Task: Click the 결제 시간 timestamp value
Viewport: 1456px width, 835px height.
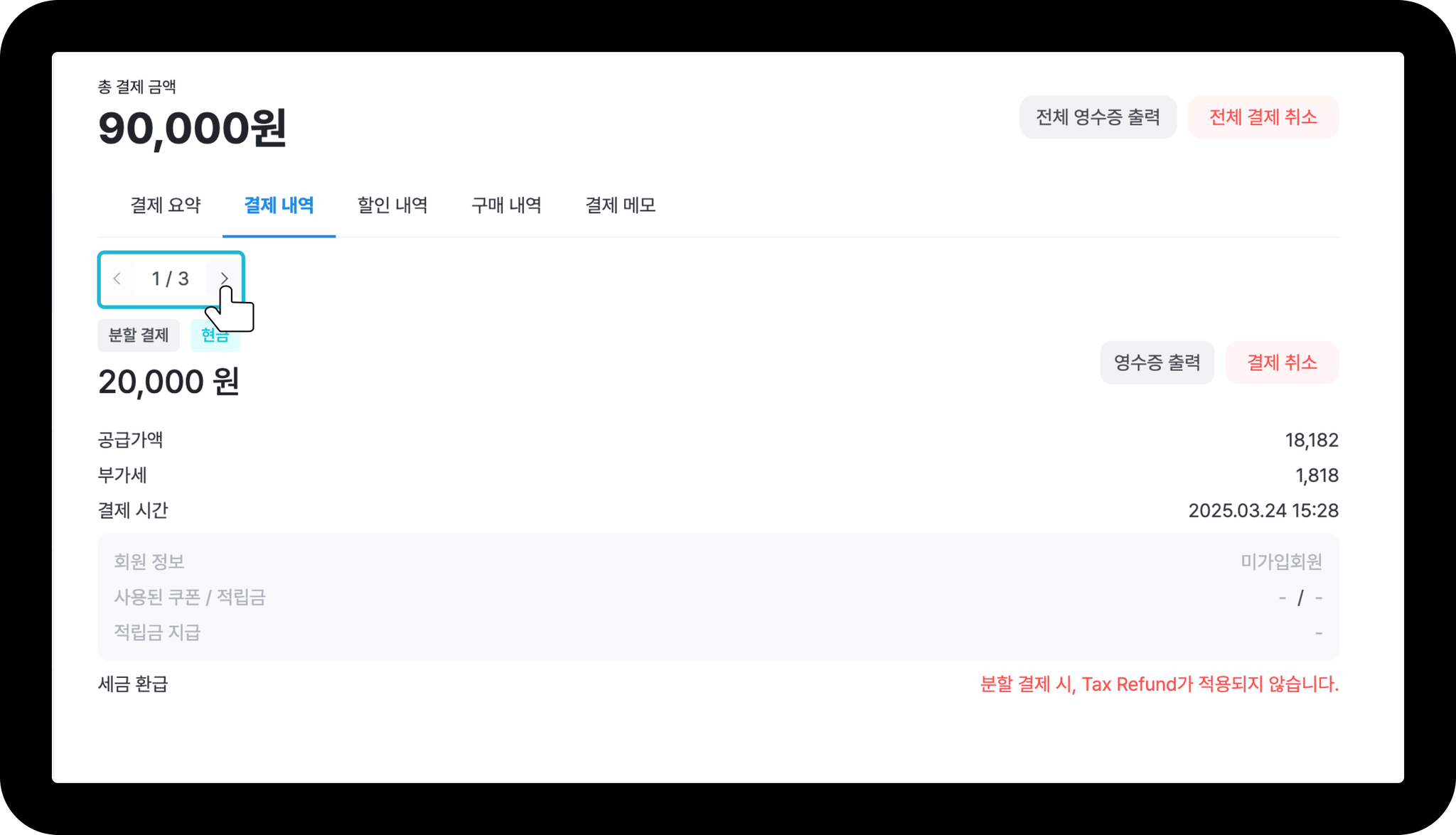Action: pos(1263,511)
